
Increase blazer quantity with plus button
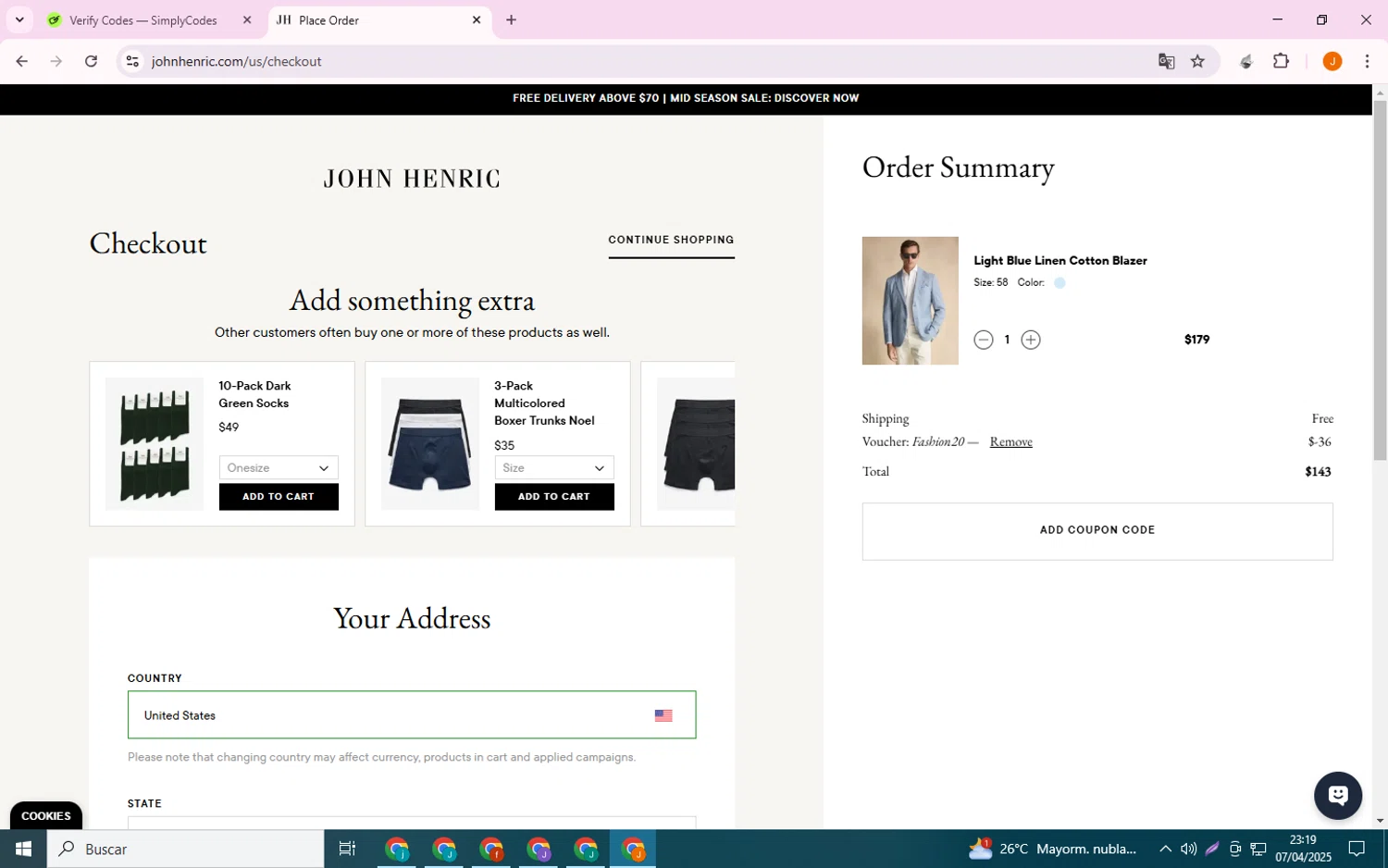[x=1031, y=341]
